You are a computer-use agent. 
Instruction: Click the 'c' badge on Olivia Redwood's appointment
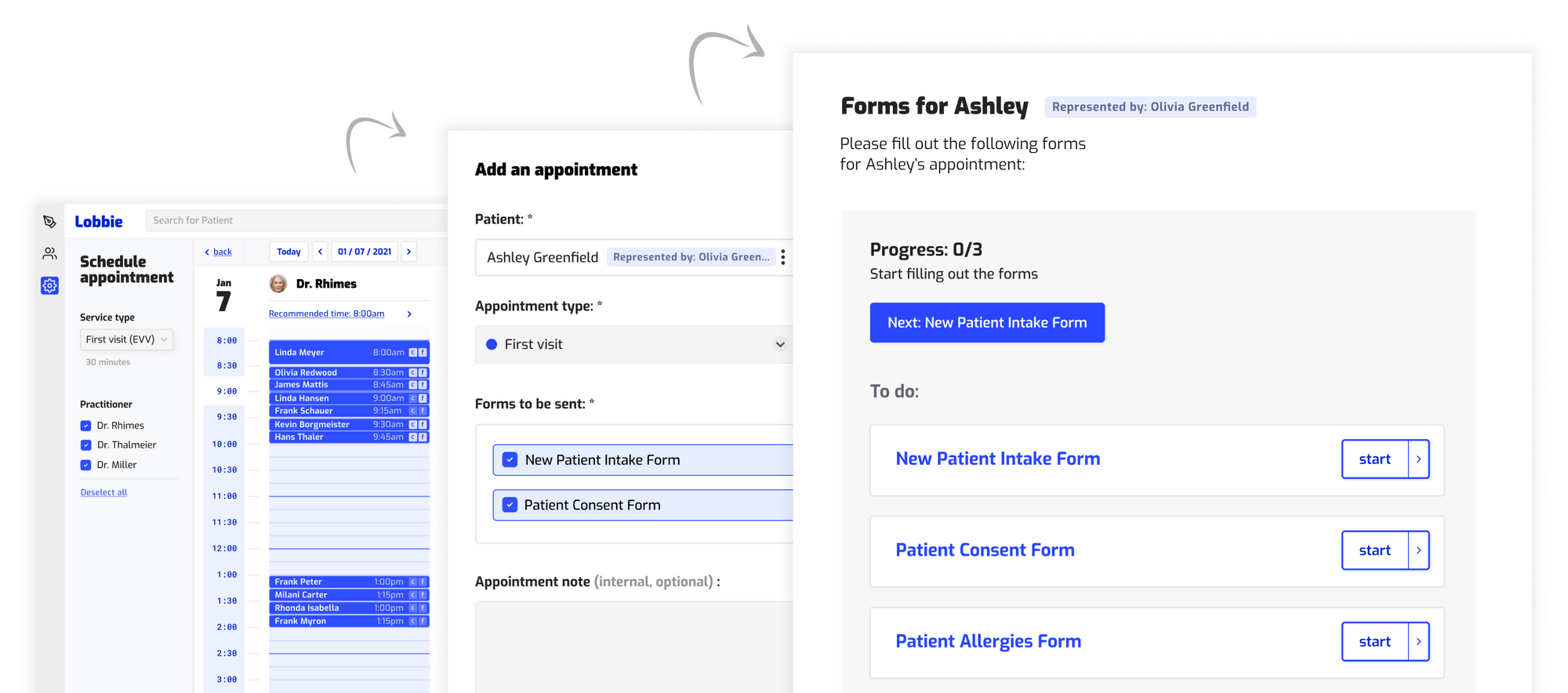click(x=412, y=372)
